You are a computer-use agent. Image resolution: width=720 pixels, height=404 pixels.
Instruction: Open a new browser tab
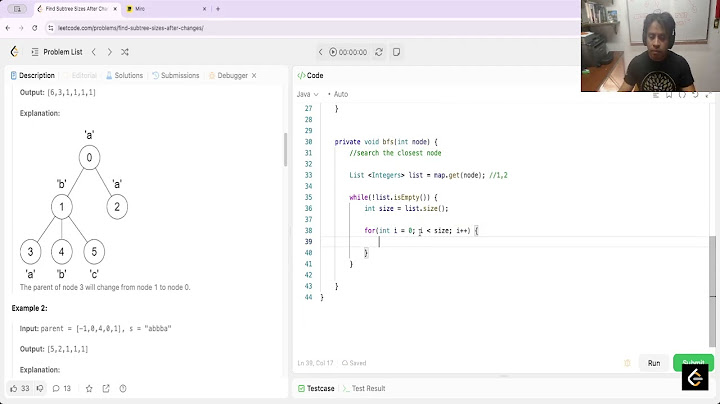[x=218, y=9]
